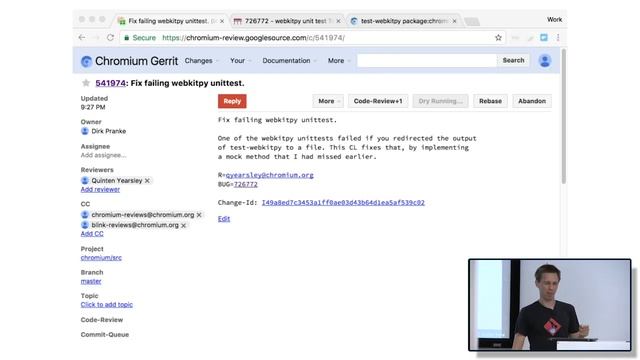Open the Change-Id hash link
Image resolution: width=640 pixels, height=360 pixels.
click(x=343, y=202)
